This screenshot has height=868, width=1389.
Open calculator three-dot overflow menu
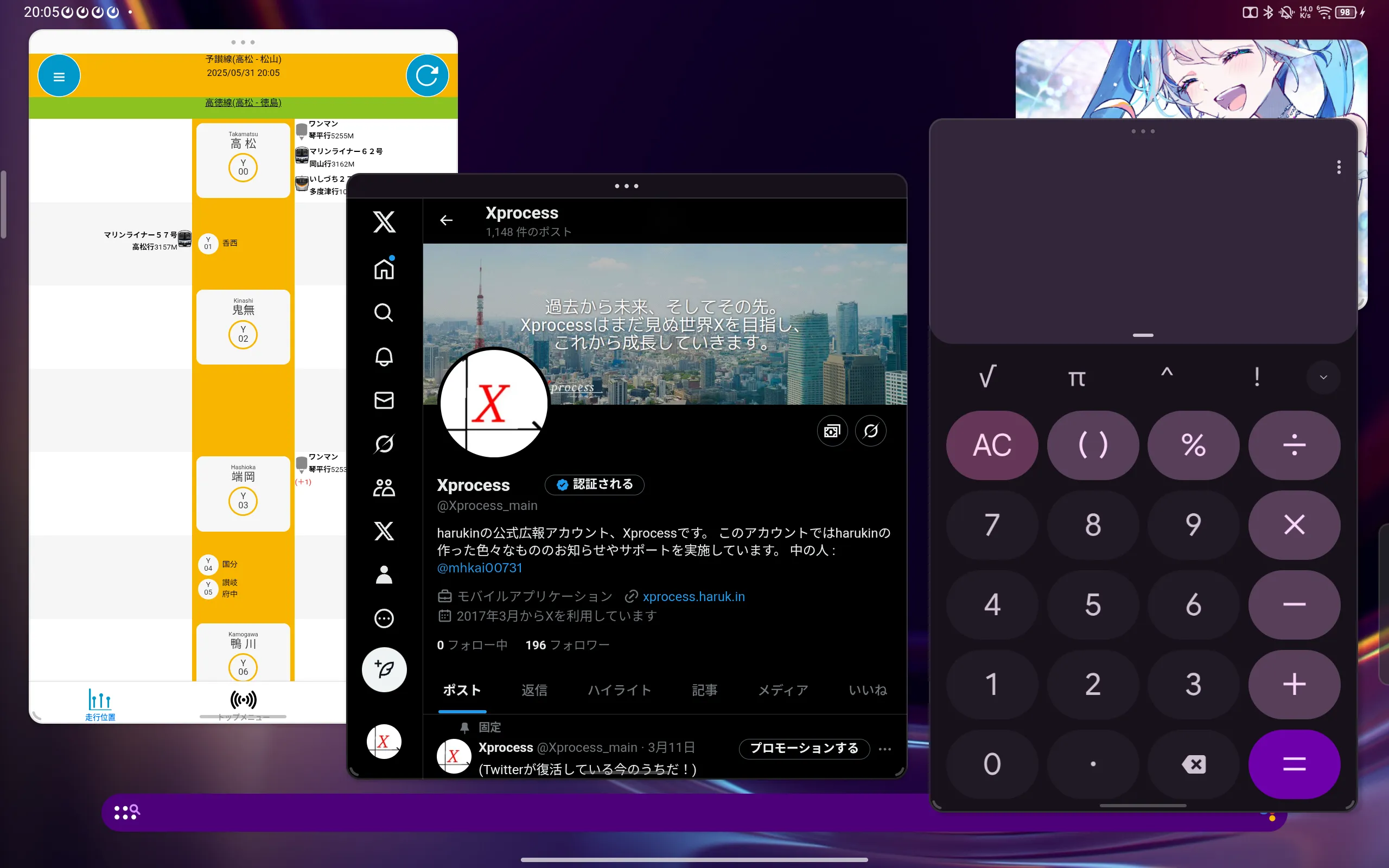[x=1339, y=167]
